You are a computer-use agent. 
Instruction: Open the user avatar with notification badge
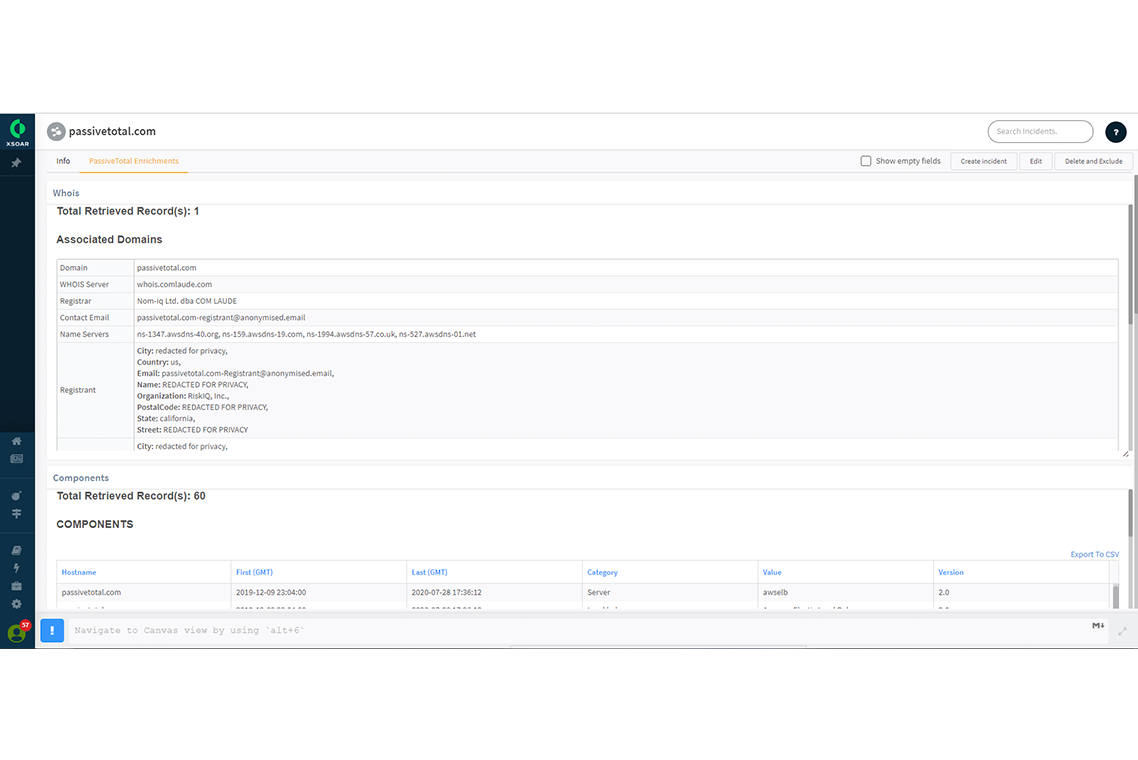(x=17, y=633)
